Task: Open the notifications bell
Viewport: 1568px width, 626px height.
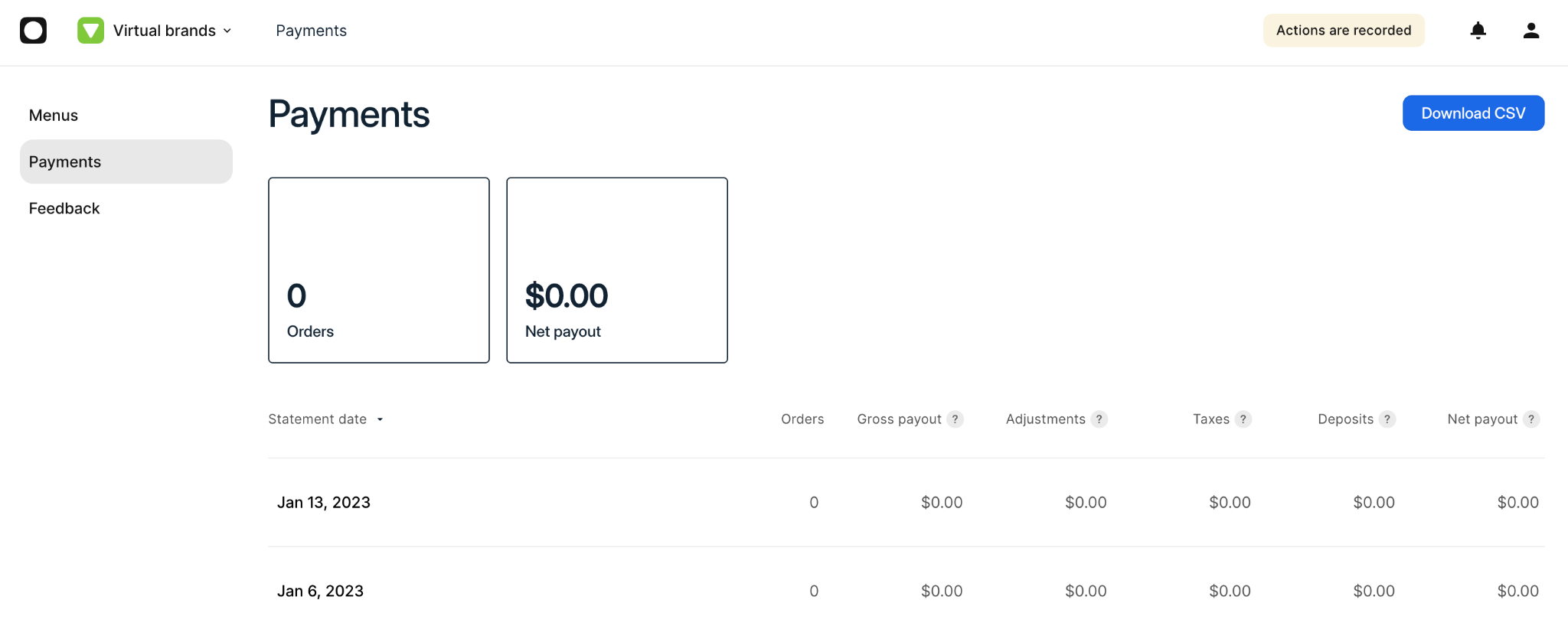Action: click(x=1478, y=31)
